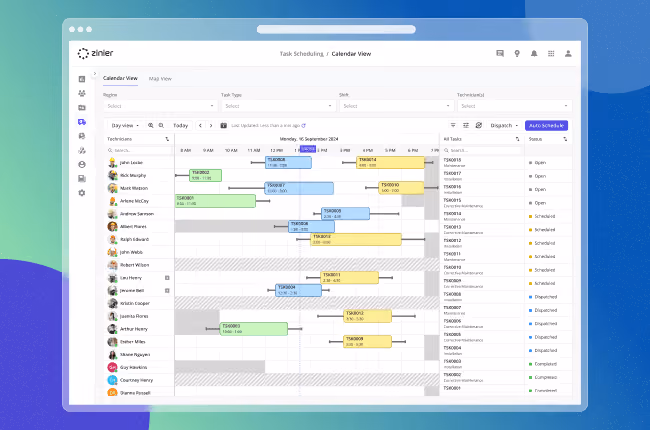Click the Auto Schedule button
650x430 pixels.
pyautogui.click(x=546, y=125)
